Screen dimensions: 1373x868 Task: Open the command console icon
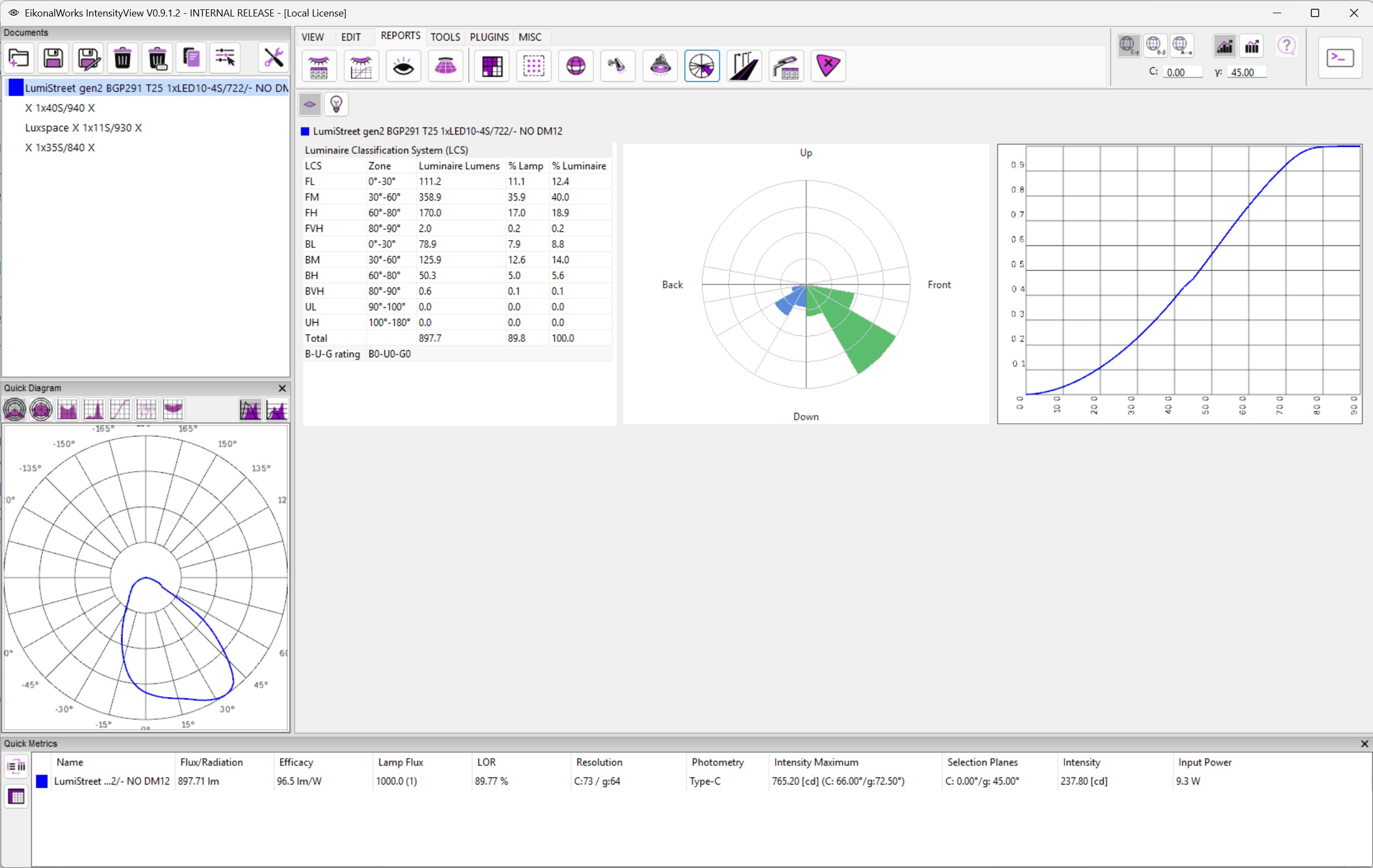tap(1340, 58)
